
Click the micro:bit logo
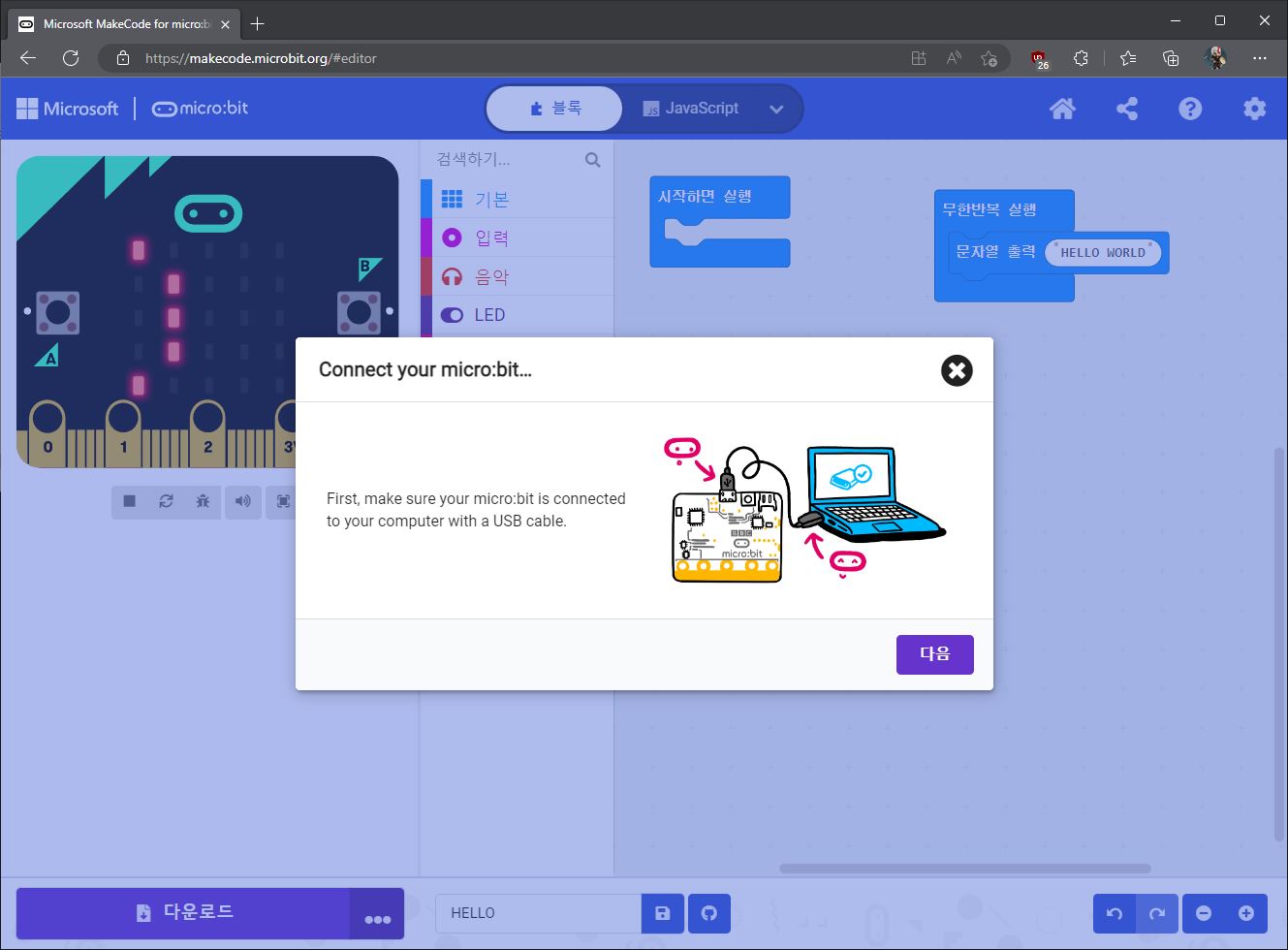200,109
